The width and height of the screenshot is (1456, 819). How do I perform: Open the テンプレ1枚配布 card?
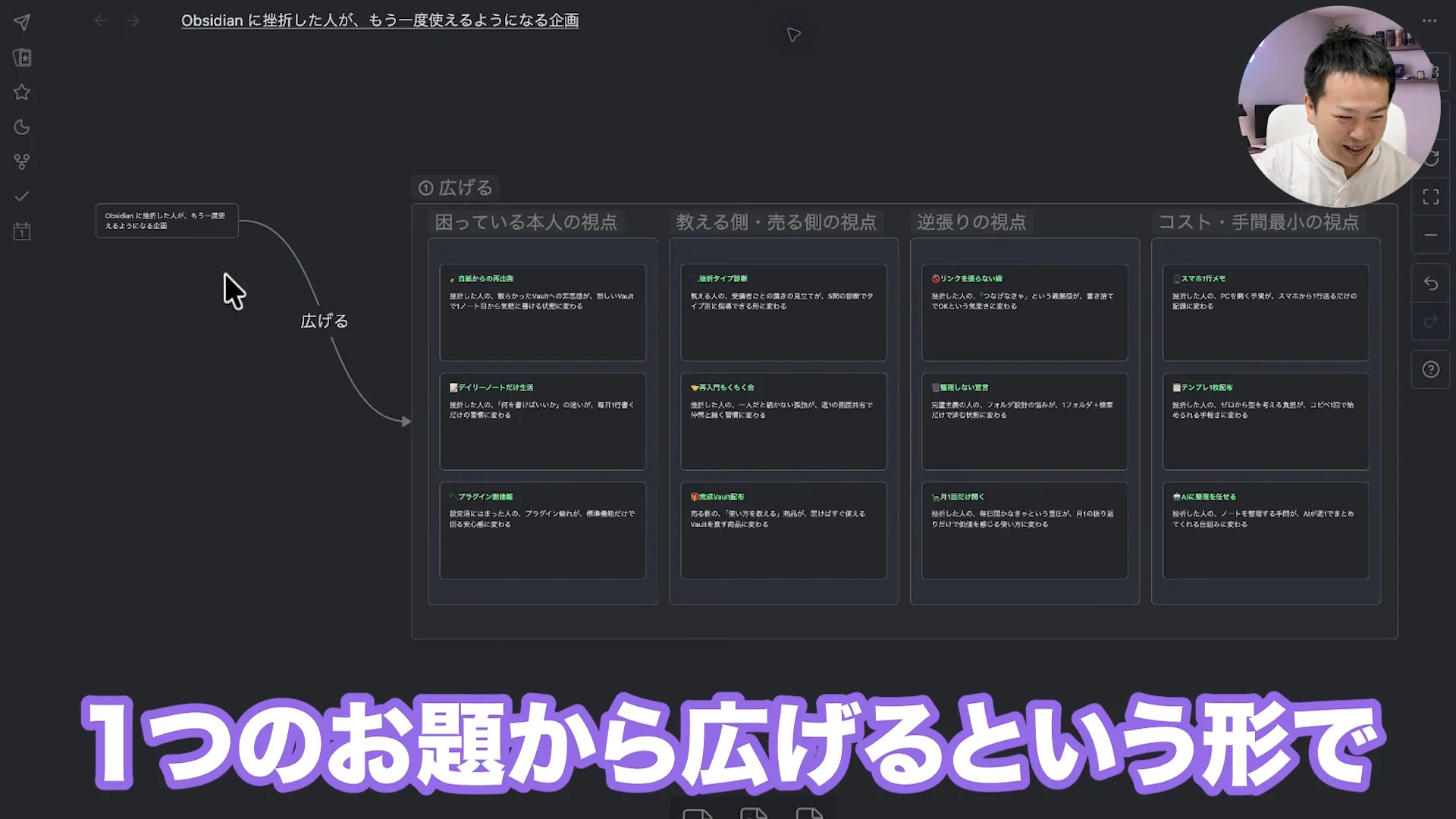[x=1266, y=422]
